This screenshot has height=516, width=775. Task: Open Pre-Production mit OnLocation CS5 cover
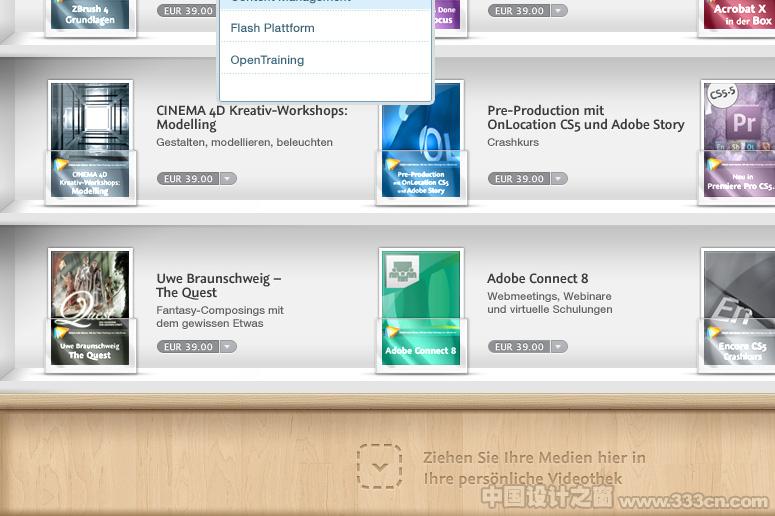point(421,140)
